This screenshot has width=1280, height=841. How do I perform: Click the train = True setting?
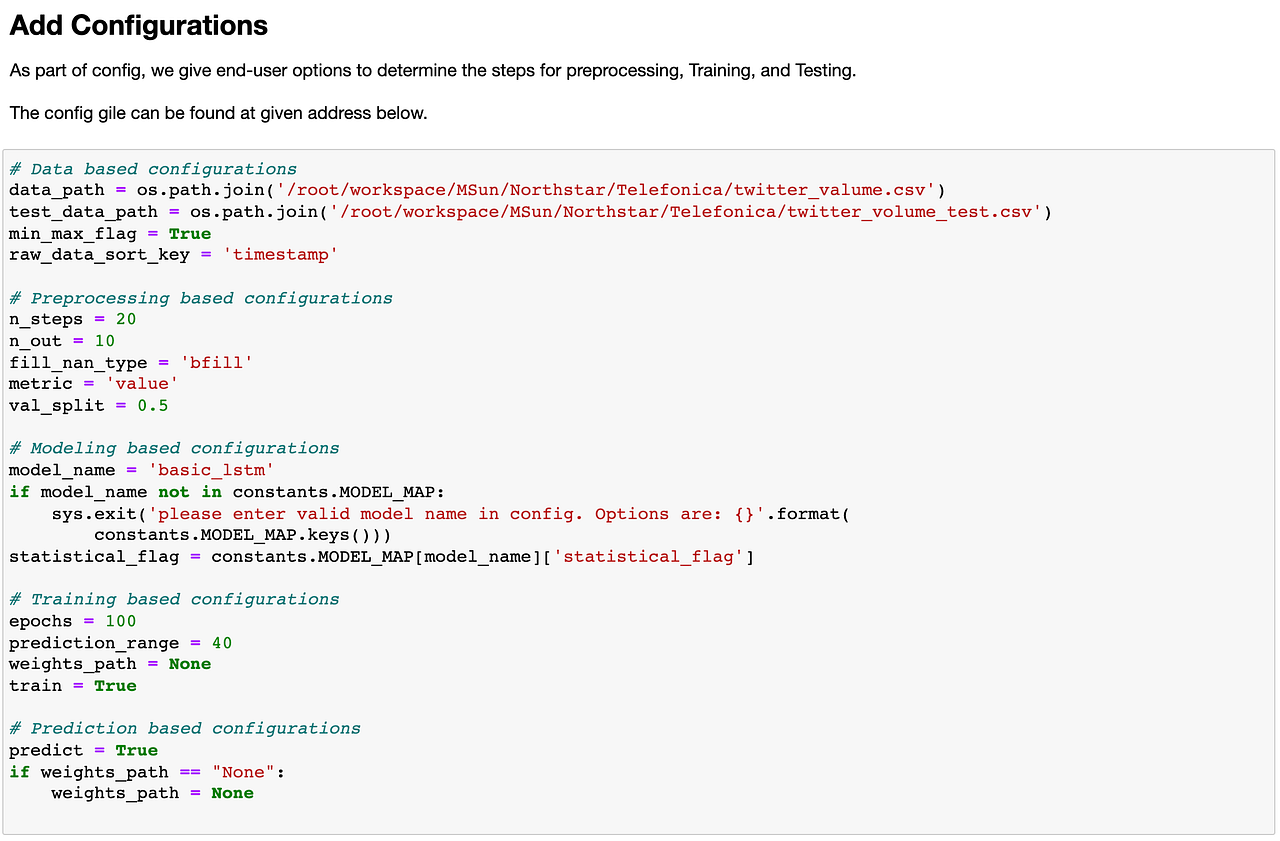tap(115, 685)
